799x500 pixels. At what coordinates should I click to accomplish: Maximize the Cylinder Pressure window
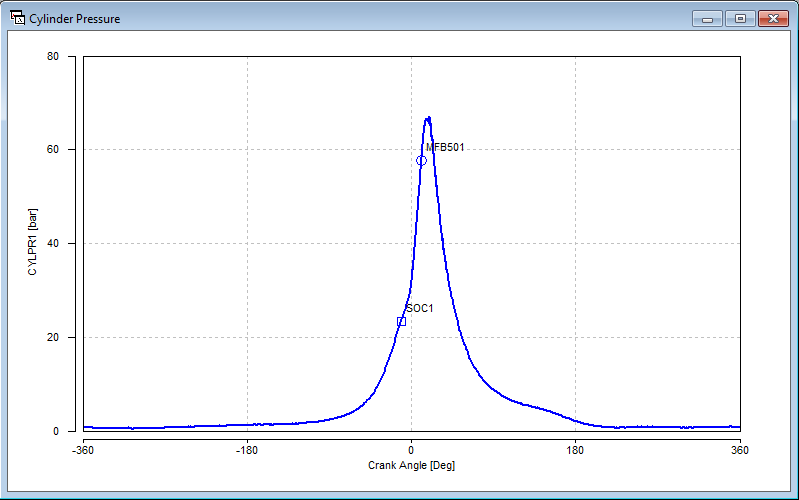click(x=740, y=18)
